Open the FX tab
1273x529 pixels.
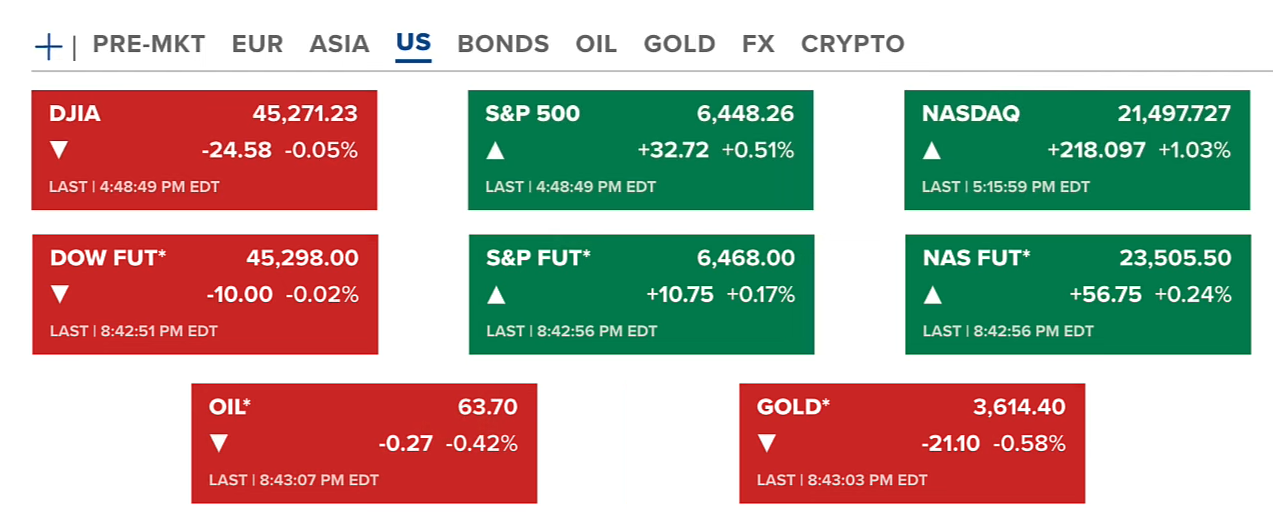click(x=758, y=44)
